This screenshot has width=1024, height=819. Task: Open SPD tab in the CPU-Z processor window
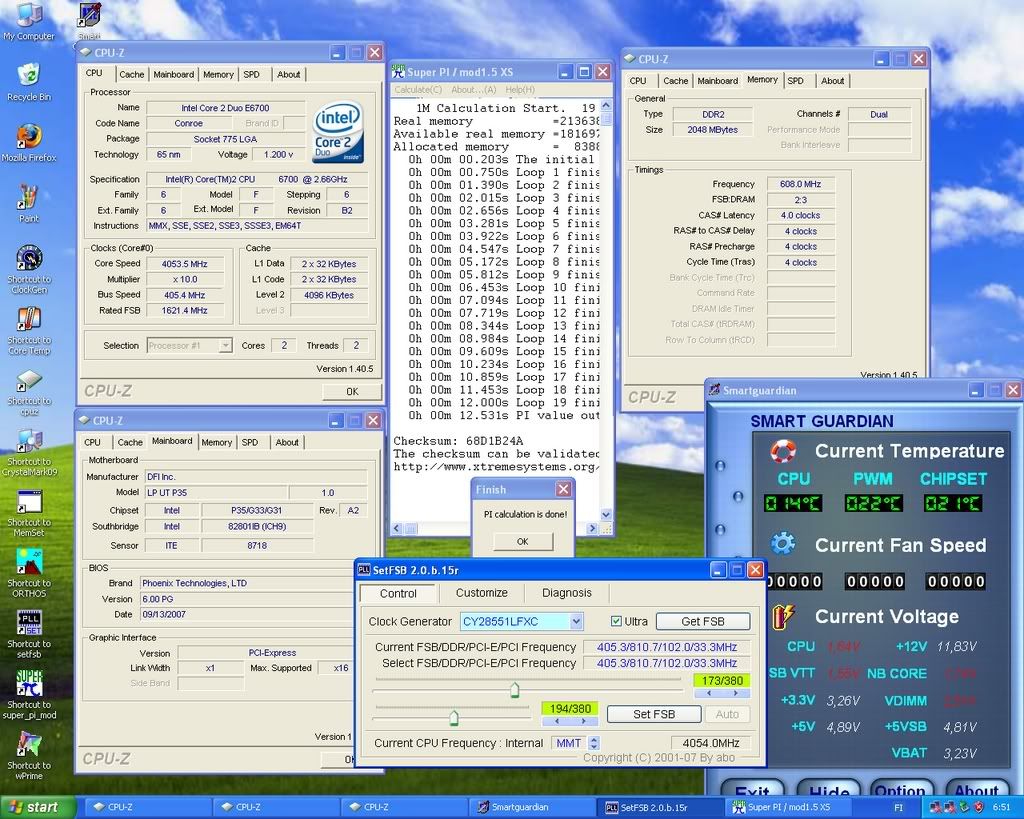point(251,74)
